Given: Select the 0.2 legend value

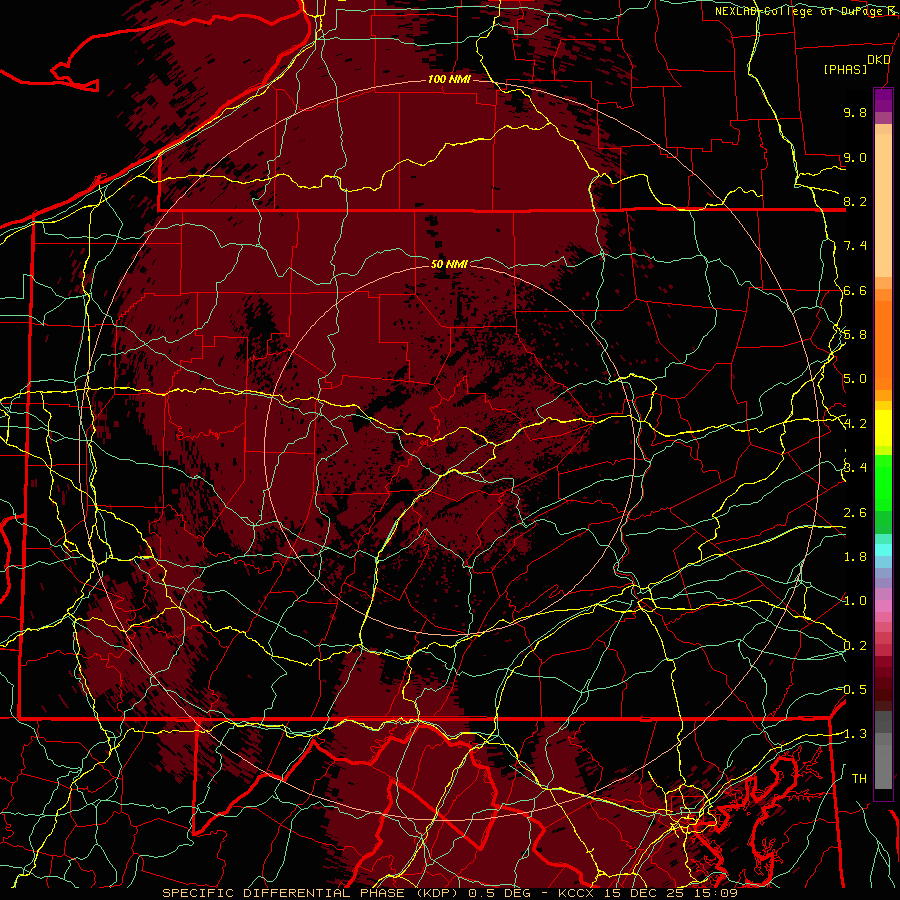Looking at the screenshot, I should point(855,646).
